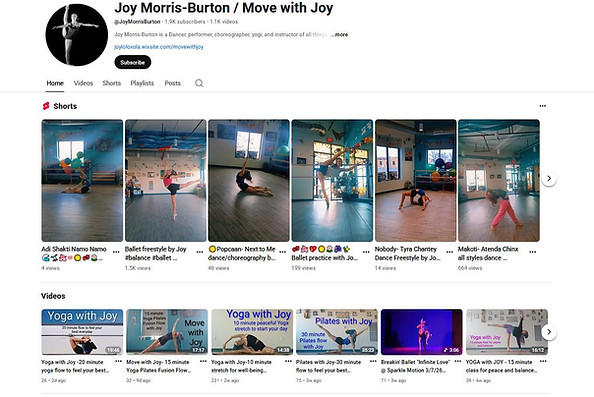Screen dimensions: 594x397
Task: Play the 15 minute Yoga Pilates Fusion thumbnail
Action: 167,332
